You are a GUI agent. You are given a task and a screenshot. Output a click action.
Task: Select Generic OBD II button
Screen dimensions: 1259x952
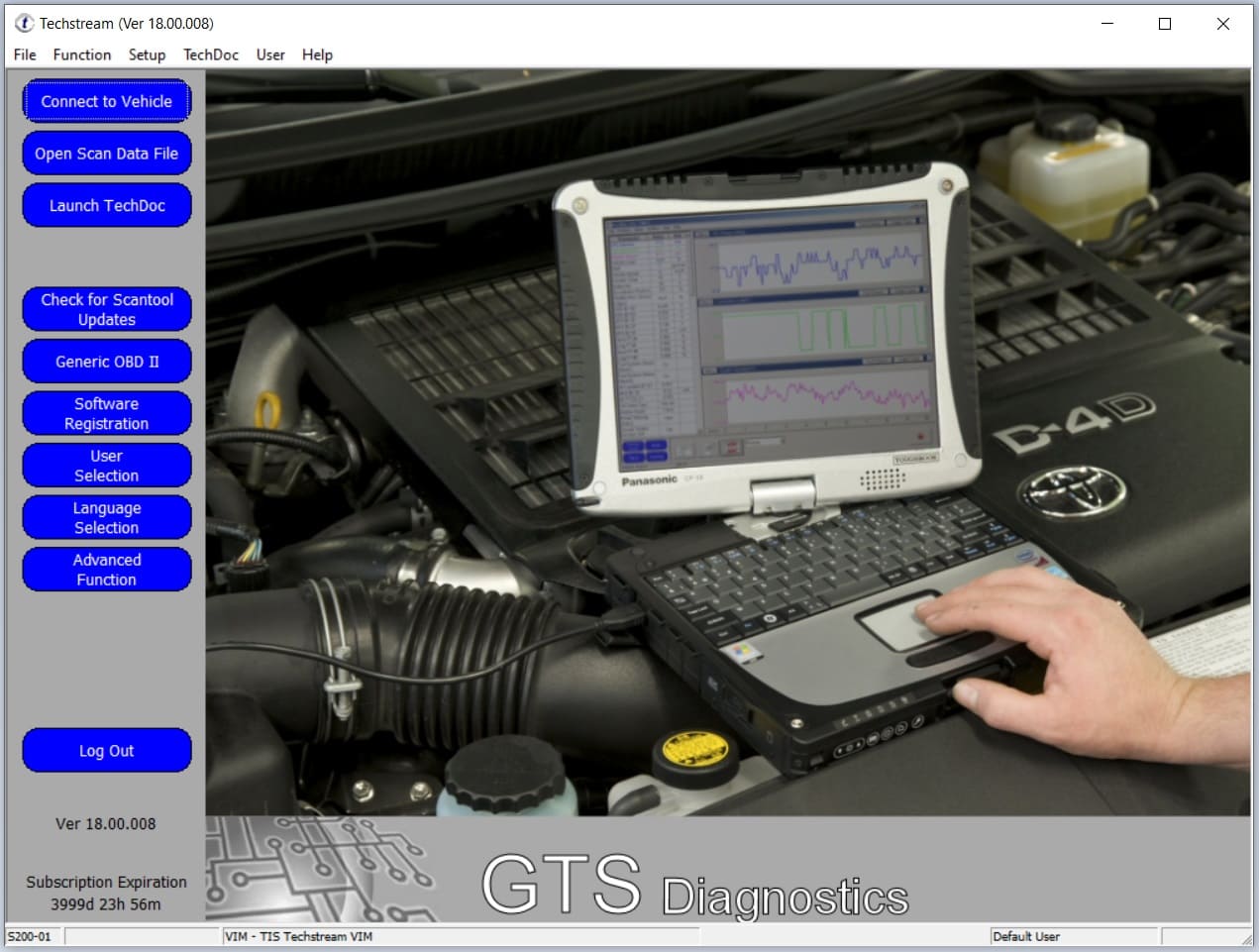[107, 362]
